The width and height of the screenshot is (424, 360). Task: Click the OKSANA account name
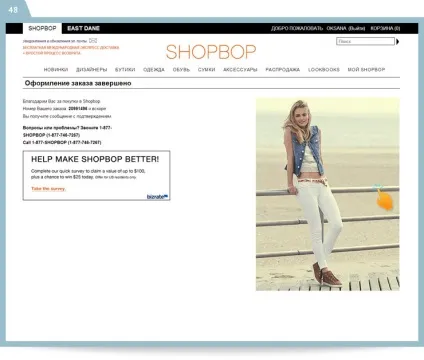(336, 28)
